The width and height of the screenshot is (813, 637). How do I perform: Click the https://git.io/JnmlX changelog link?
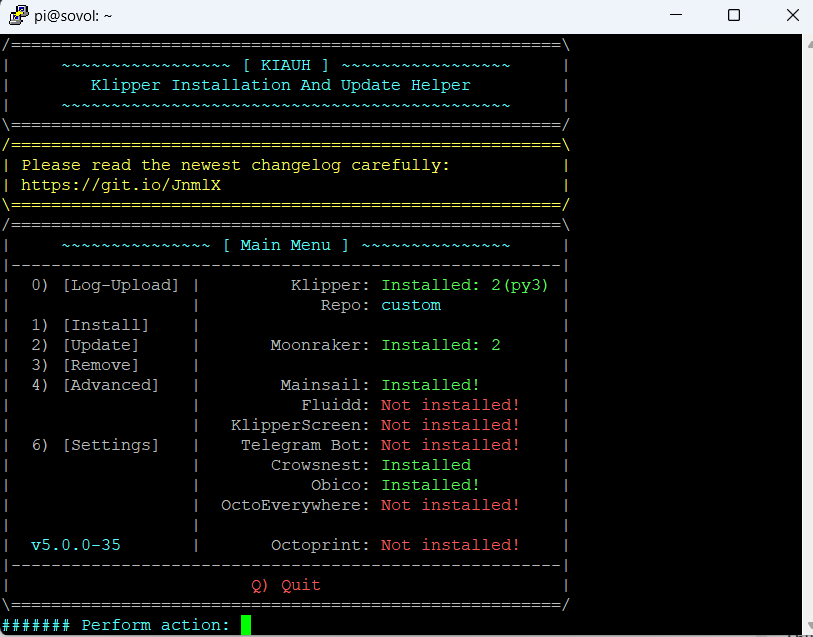(121, 186)
